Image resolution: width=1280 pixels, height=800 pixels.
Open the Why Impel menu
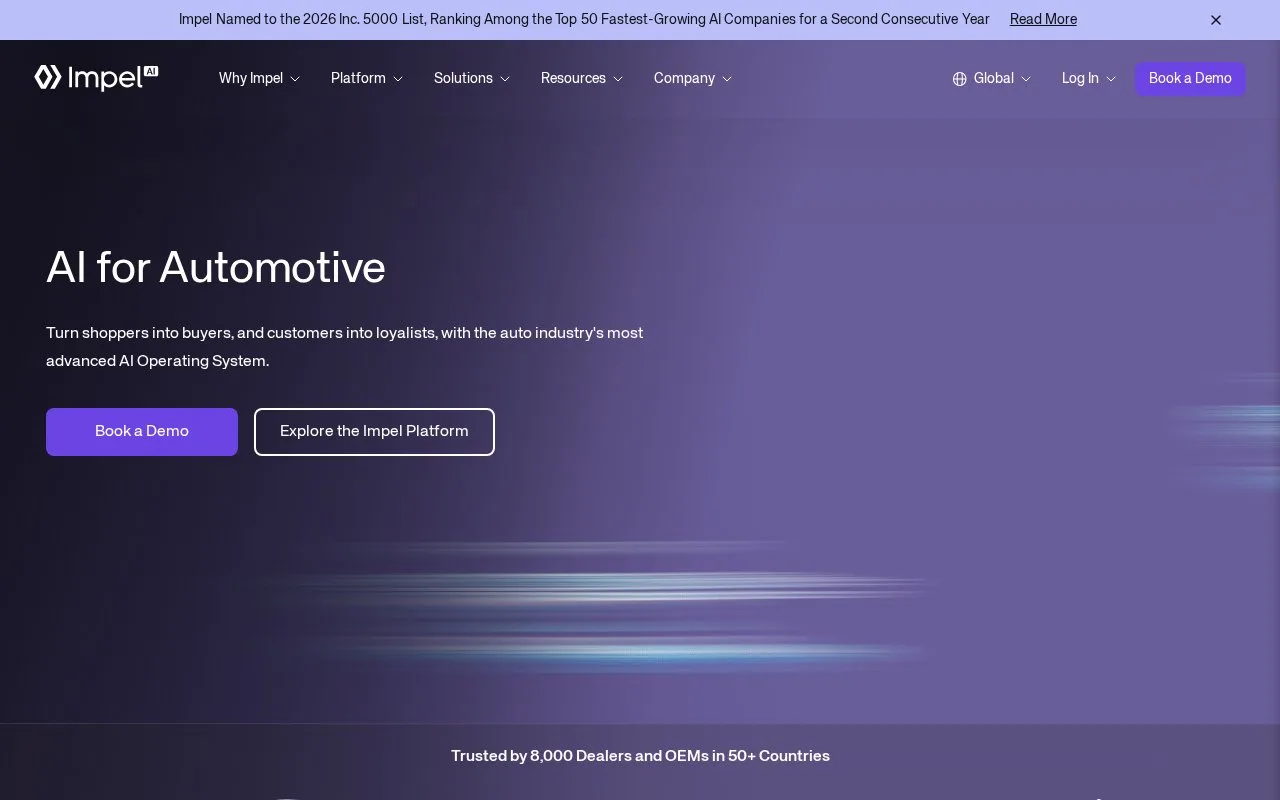click(251, 78)
